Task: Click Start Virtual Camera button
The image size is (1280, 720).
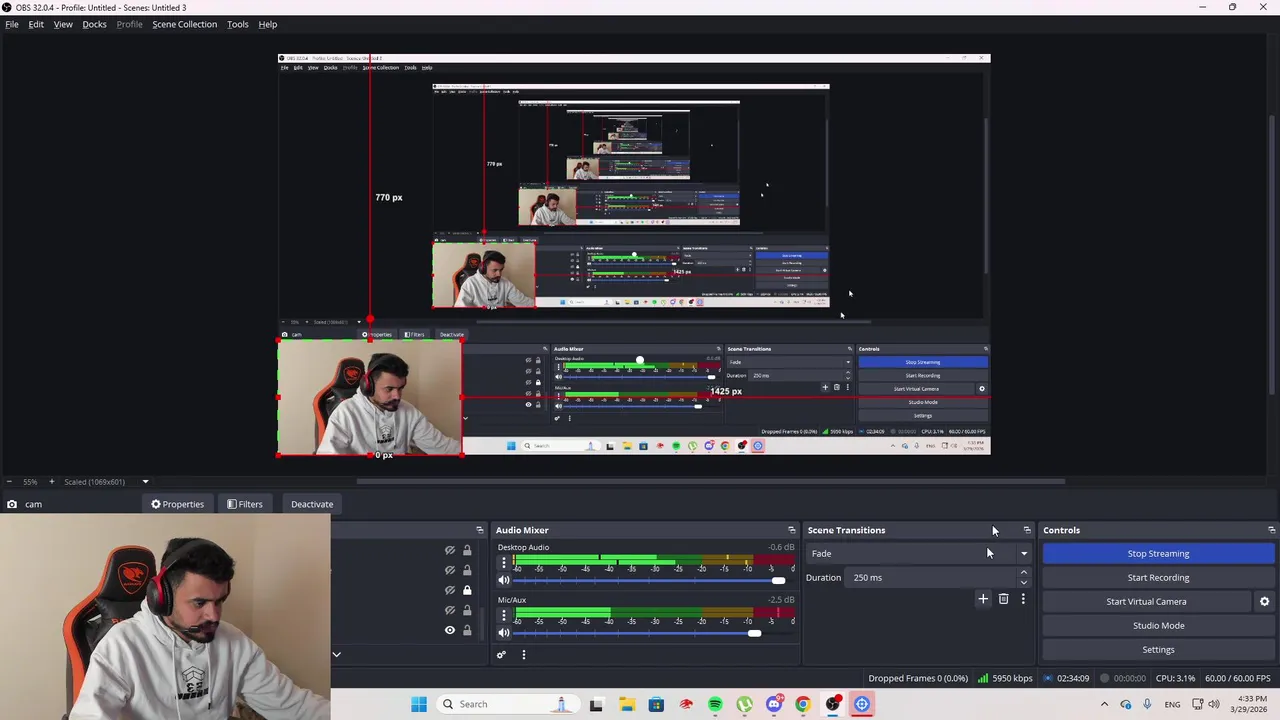Action: pos(1146,602)
